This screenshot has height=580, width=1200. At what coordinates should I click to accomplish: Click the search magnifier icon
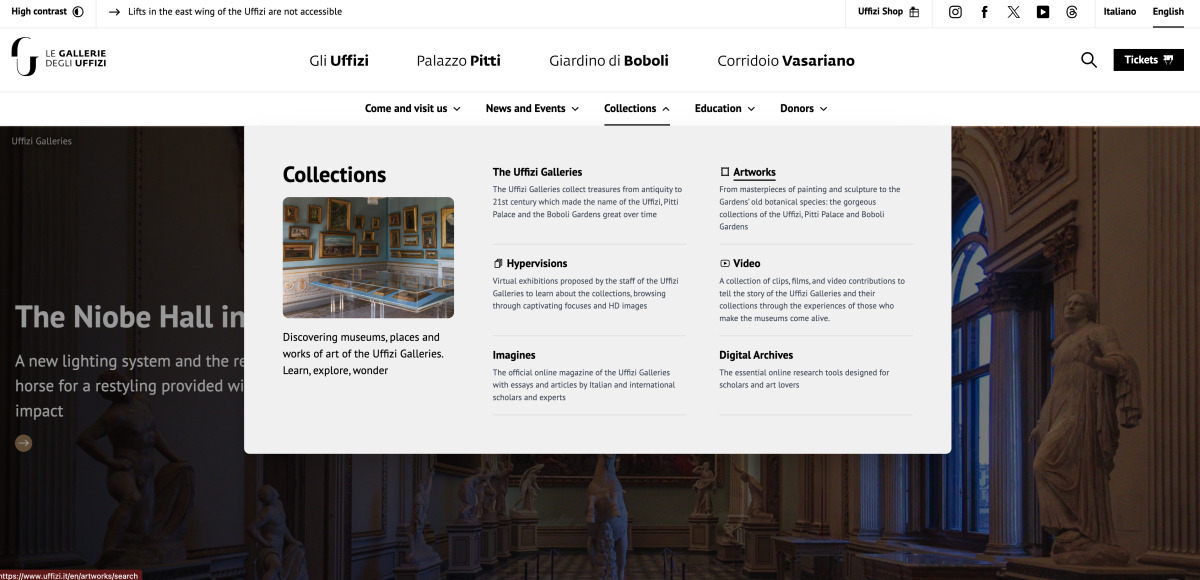(x=1089, y=60)
